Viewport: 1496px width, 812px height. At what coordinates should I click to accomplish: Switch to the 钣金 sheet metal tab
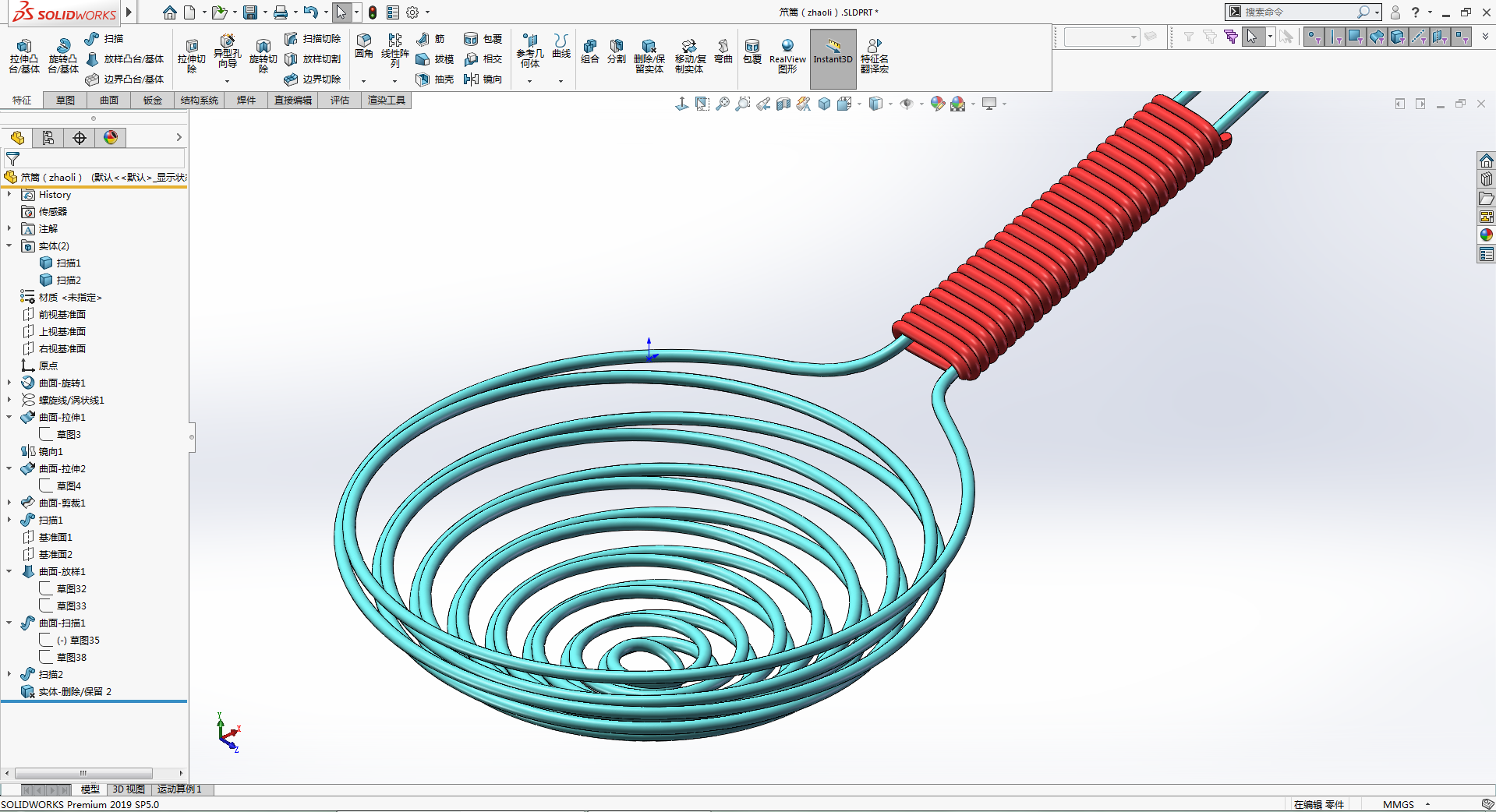153,100
